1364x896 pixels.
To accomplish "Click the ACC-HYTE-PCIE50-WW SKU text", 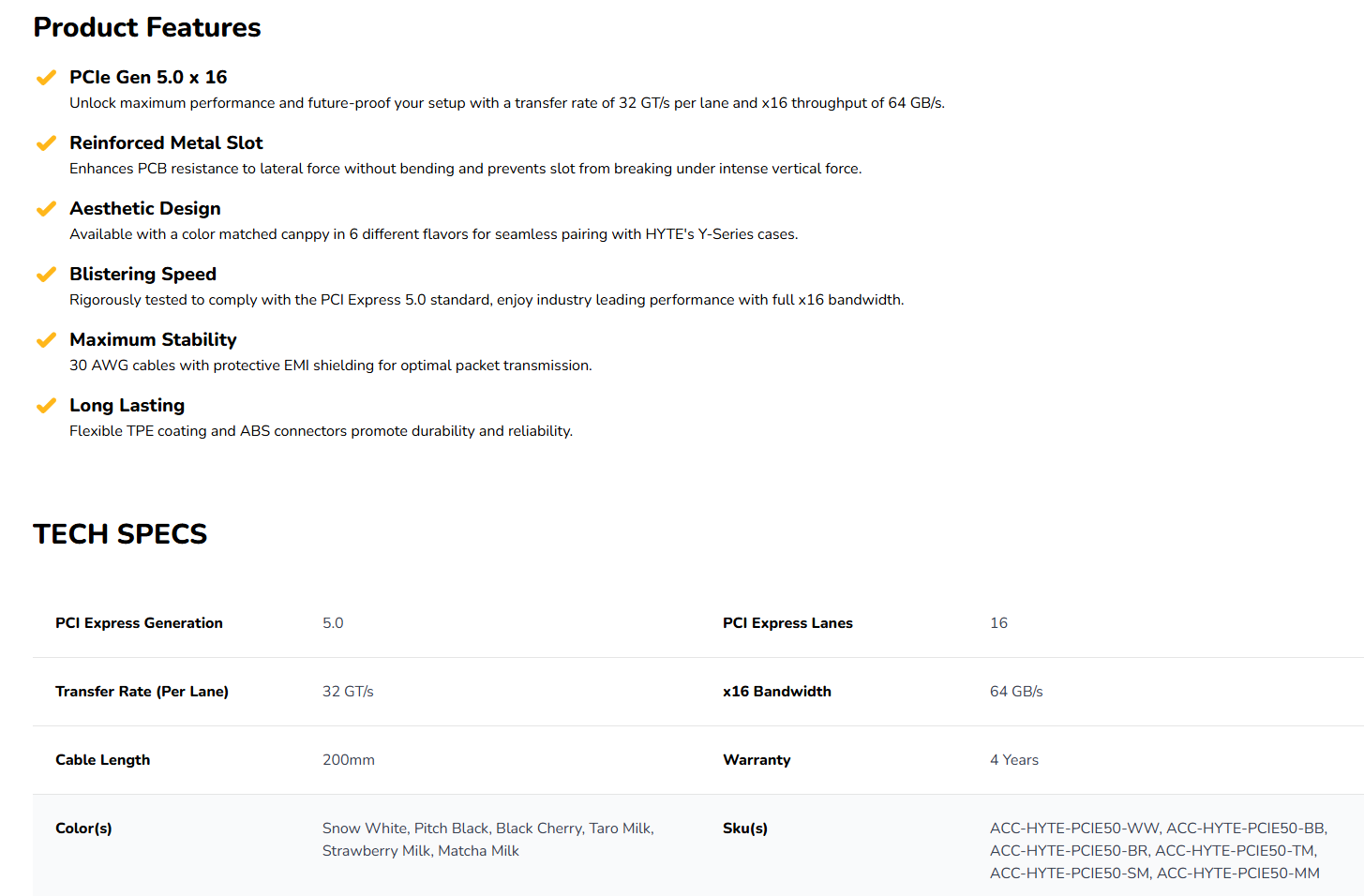I will tap(1074, 829).
